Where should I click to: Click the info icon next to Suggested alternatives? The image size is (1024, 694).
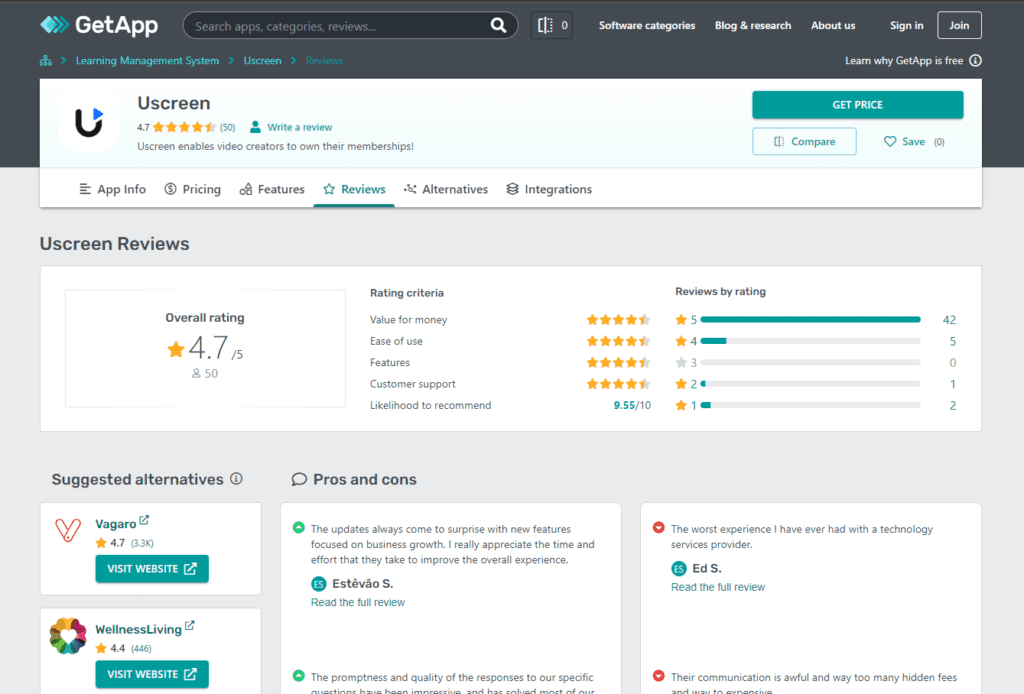click(x=235, y=479)
